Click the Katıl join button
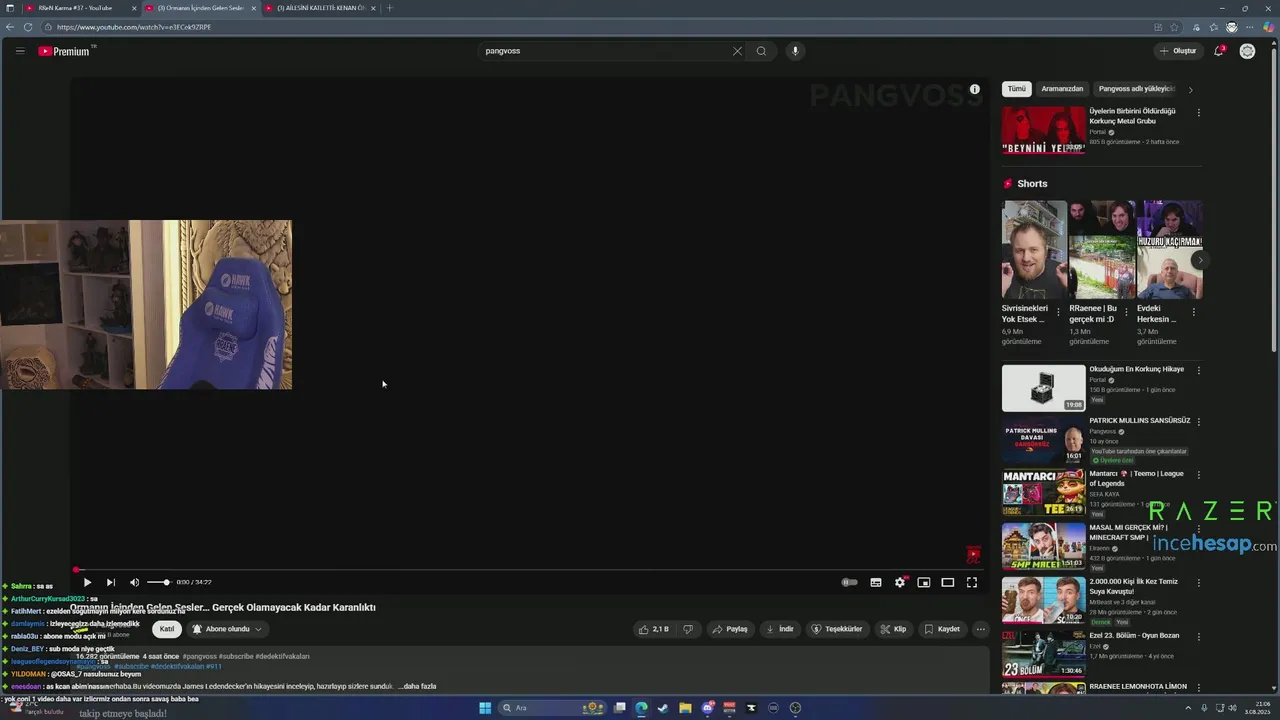 point(167,629)
